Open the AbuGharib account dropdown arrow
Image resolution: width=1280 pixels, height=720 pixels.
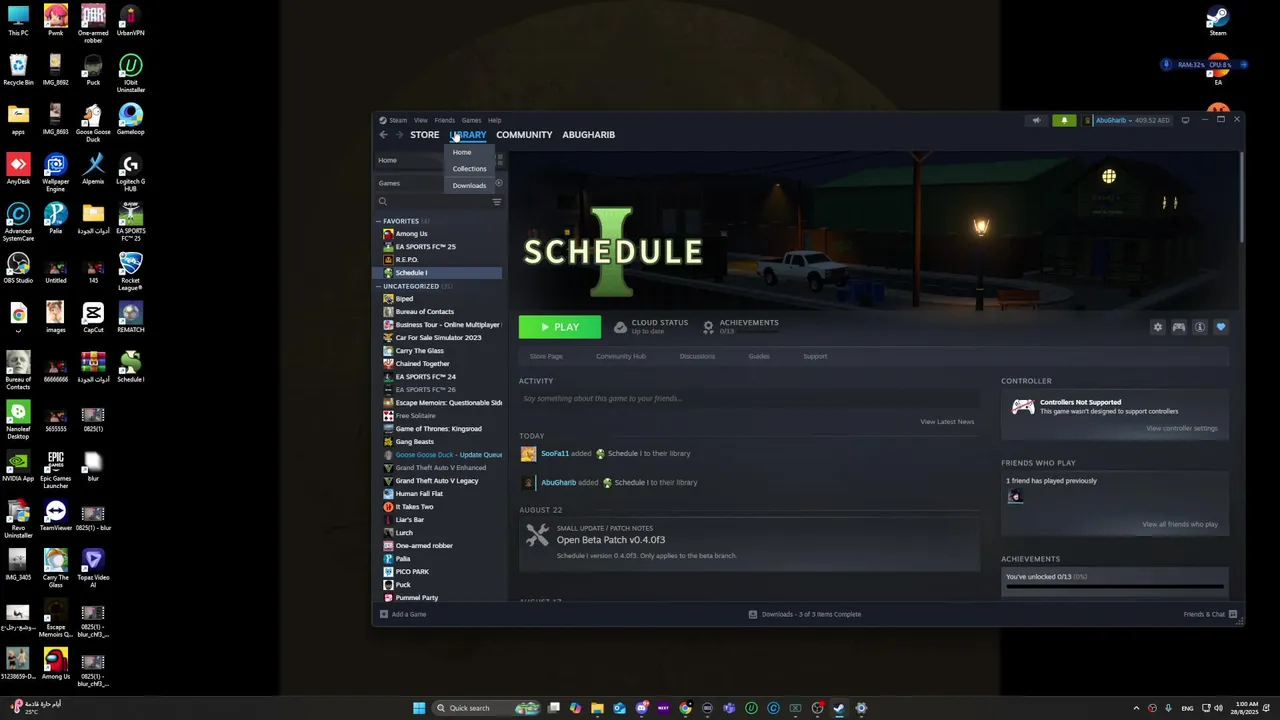(x=1130, y=120)
